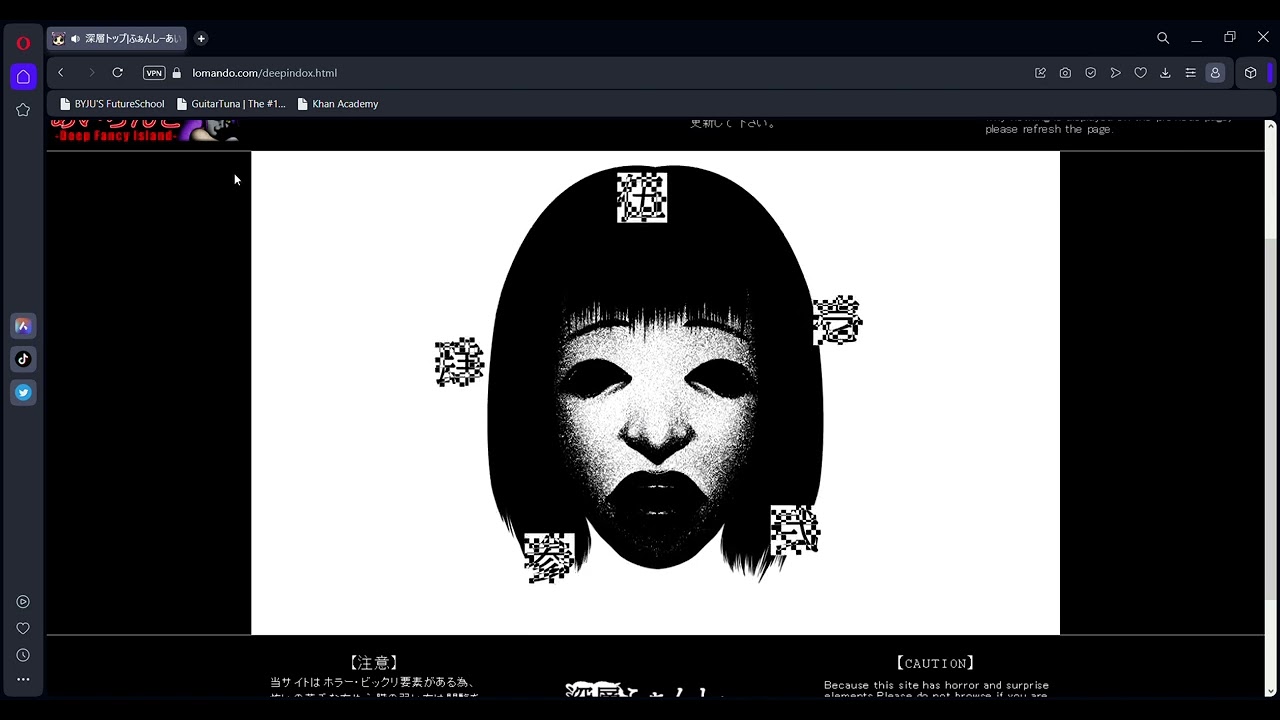
Task: Open the profile account icon
Action: click(1215, 73)
